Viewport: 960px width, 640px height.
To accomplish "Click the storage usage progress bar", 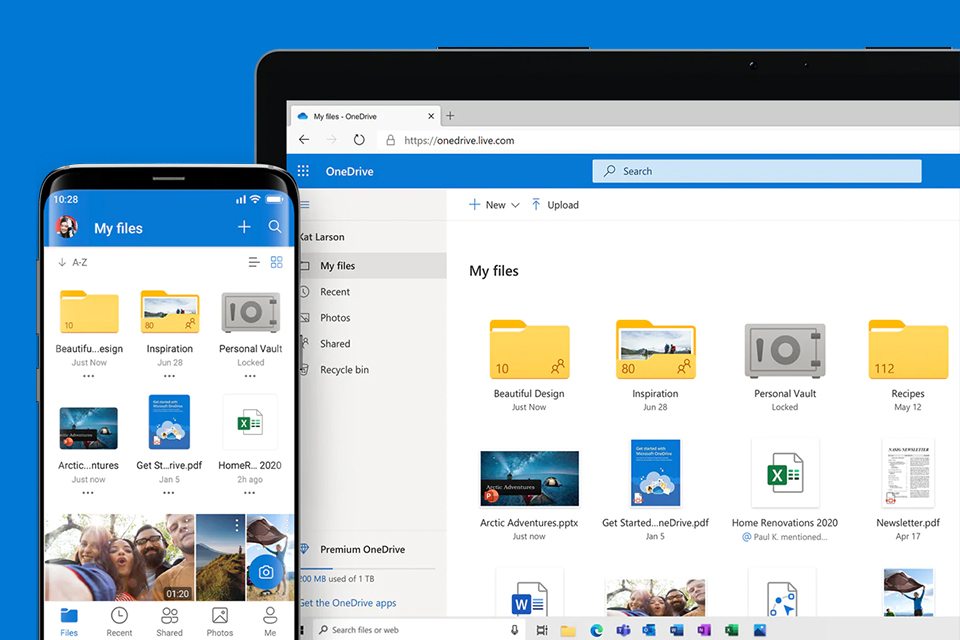I will point(367,569).
